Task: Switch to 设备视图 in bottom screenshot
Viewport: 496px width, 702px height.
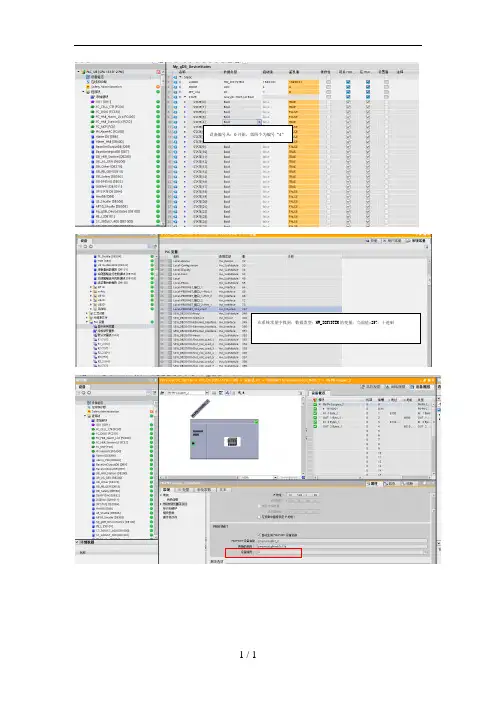Action: pyautogui.click(x=421, y=386)
